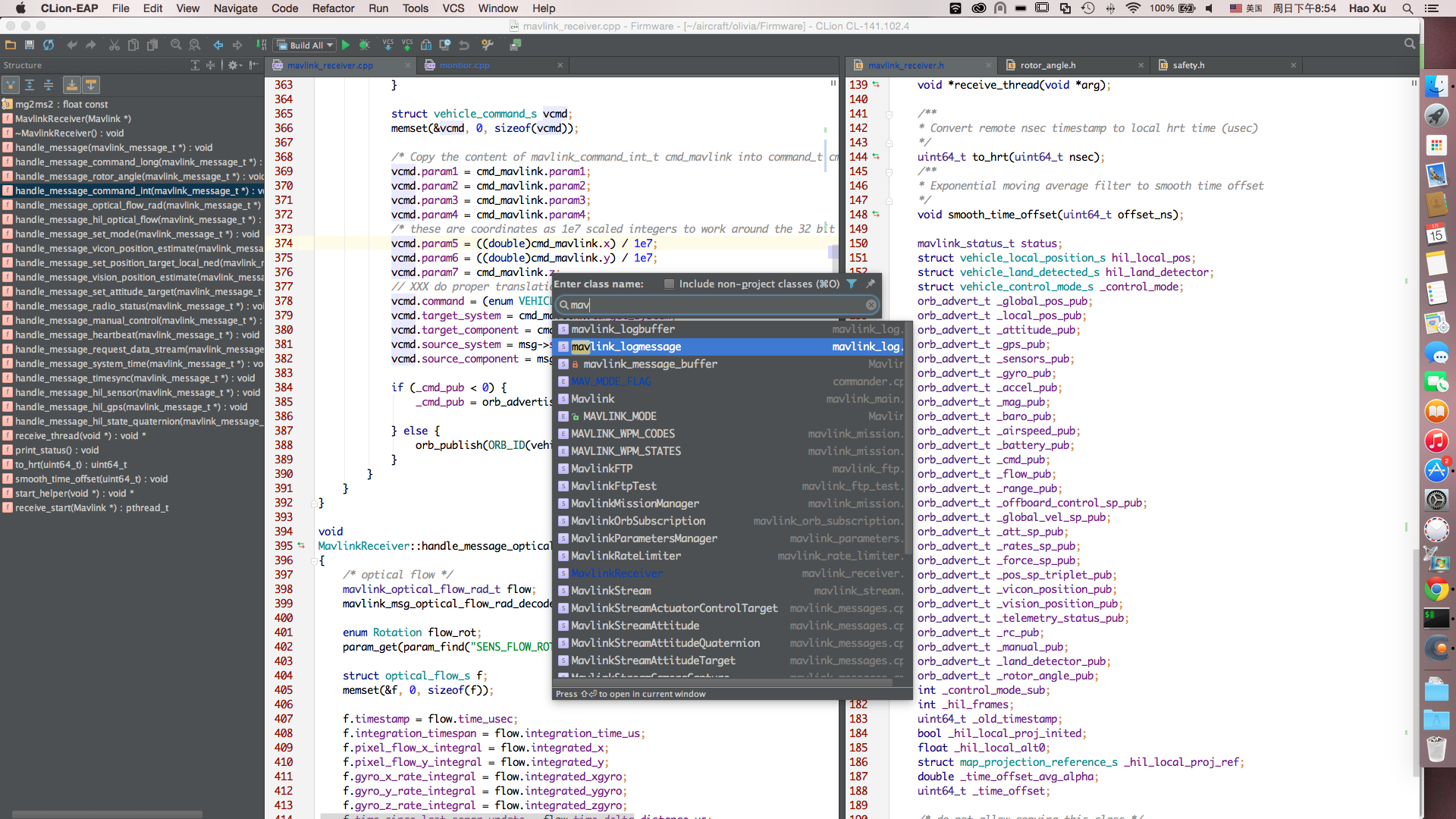The height and width of the screenshot is (819, 1456).
Task: Update project from VCS (down arrow icon)
Action: pyautogui.click(x=388, y=45)
